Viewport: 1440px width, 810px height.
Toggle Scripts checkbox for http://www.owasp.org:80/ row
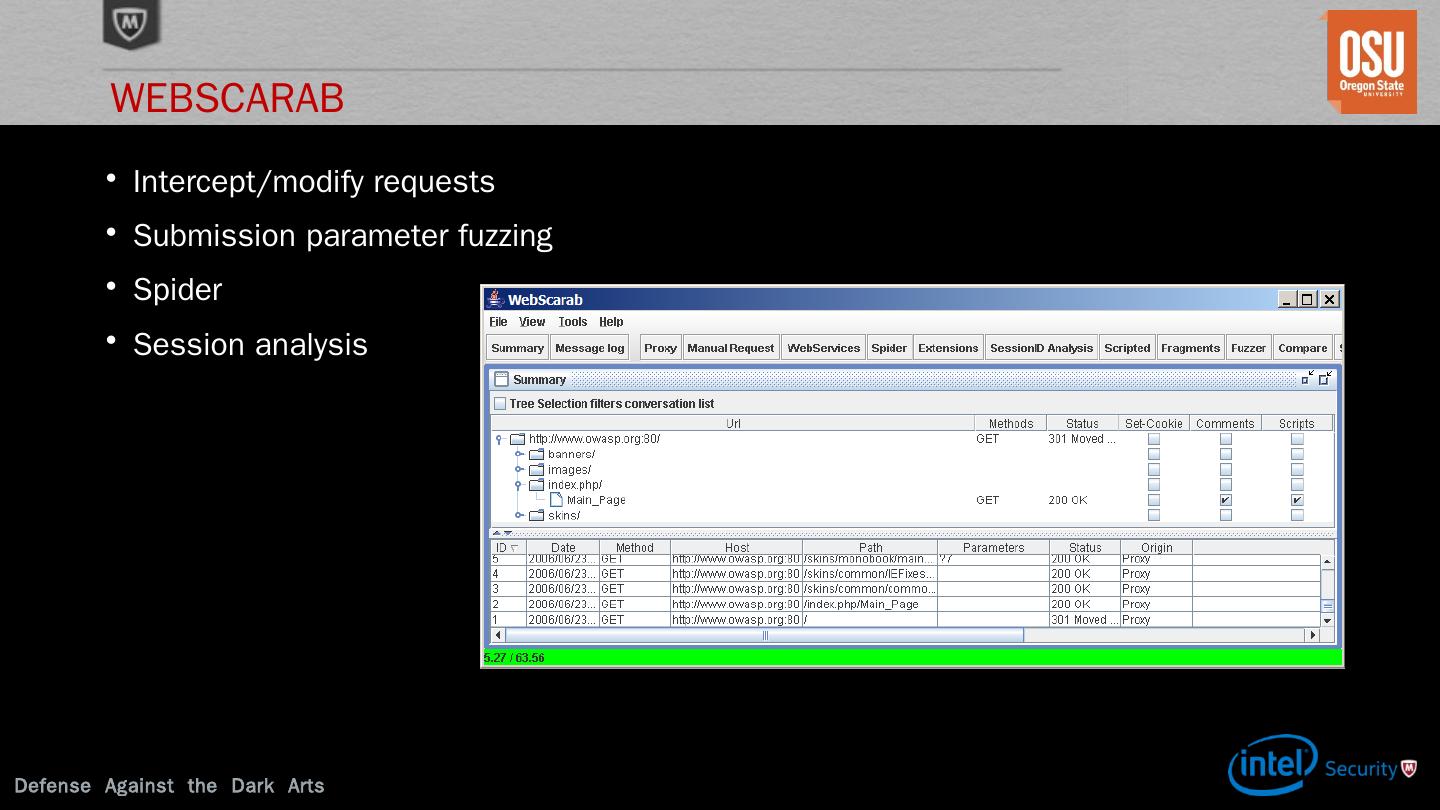(x=1297, y=439)
